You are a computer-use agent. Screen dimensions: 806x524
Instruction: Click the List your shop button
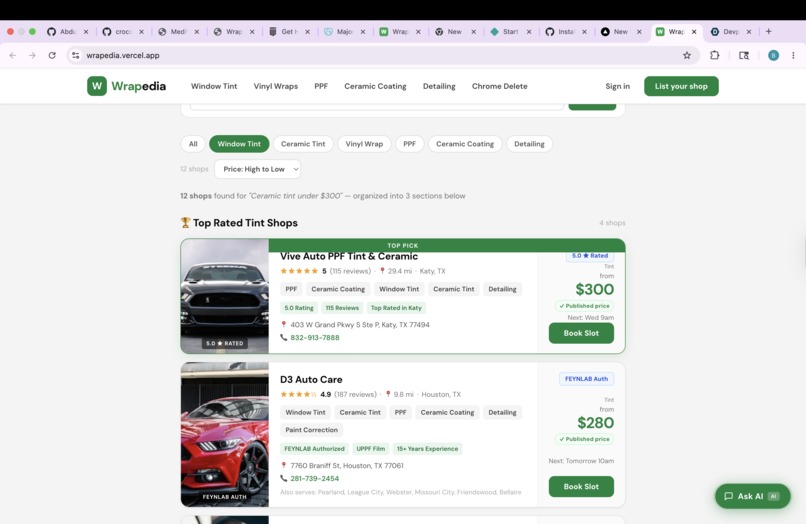click(681, 86)
